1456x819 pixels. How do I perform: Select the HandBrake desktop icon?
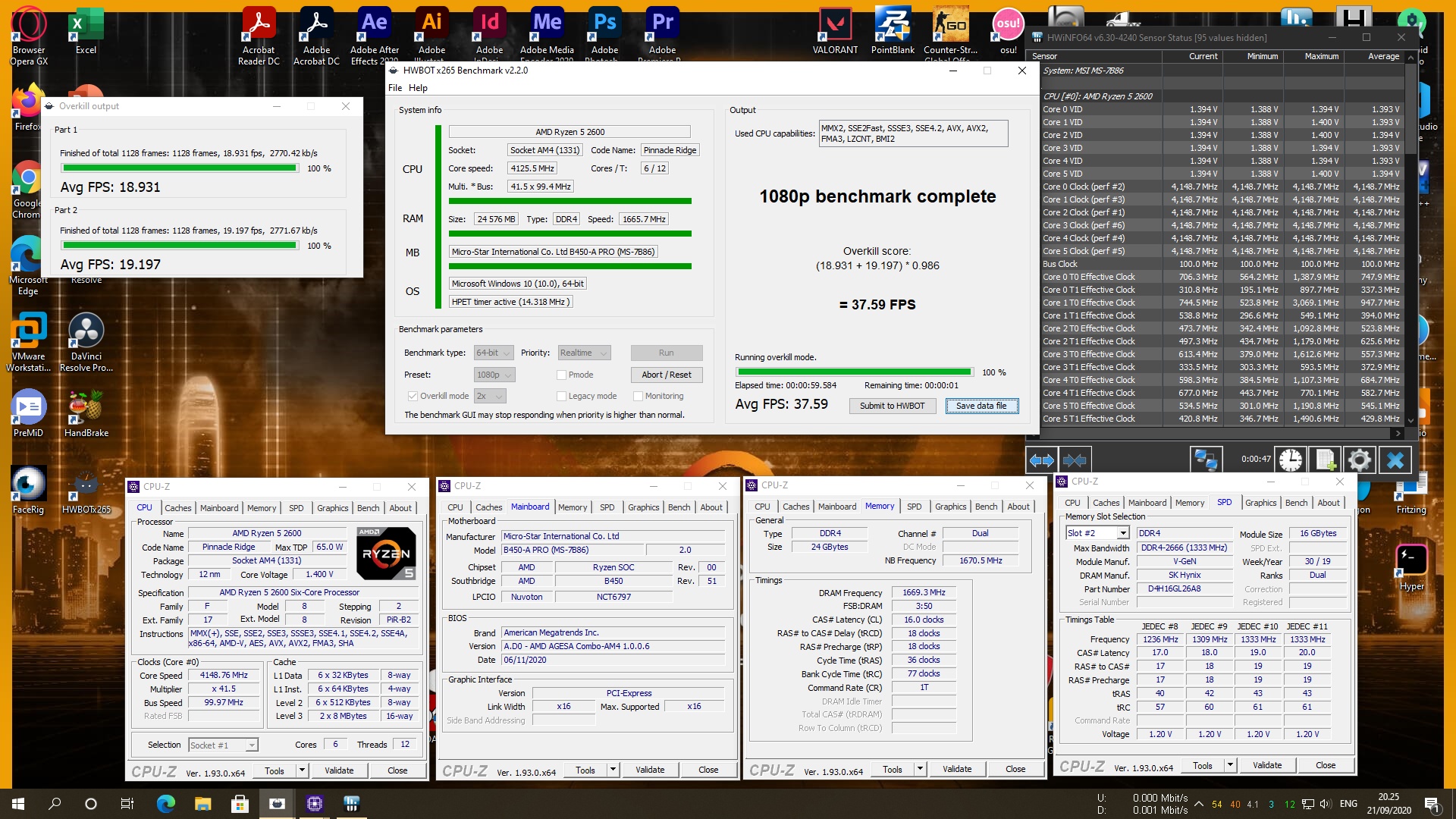pos(86,413)
